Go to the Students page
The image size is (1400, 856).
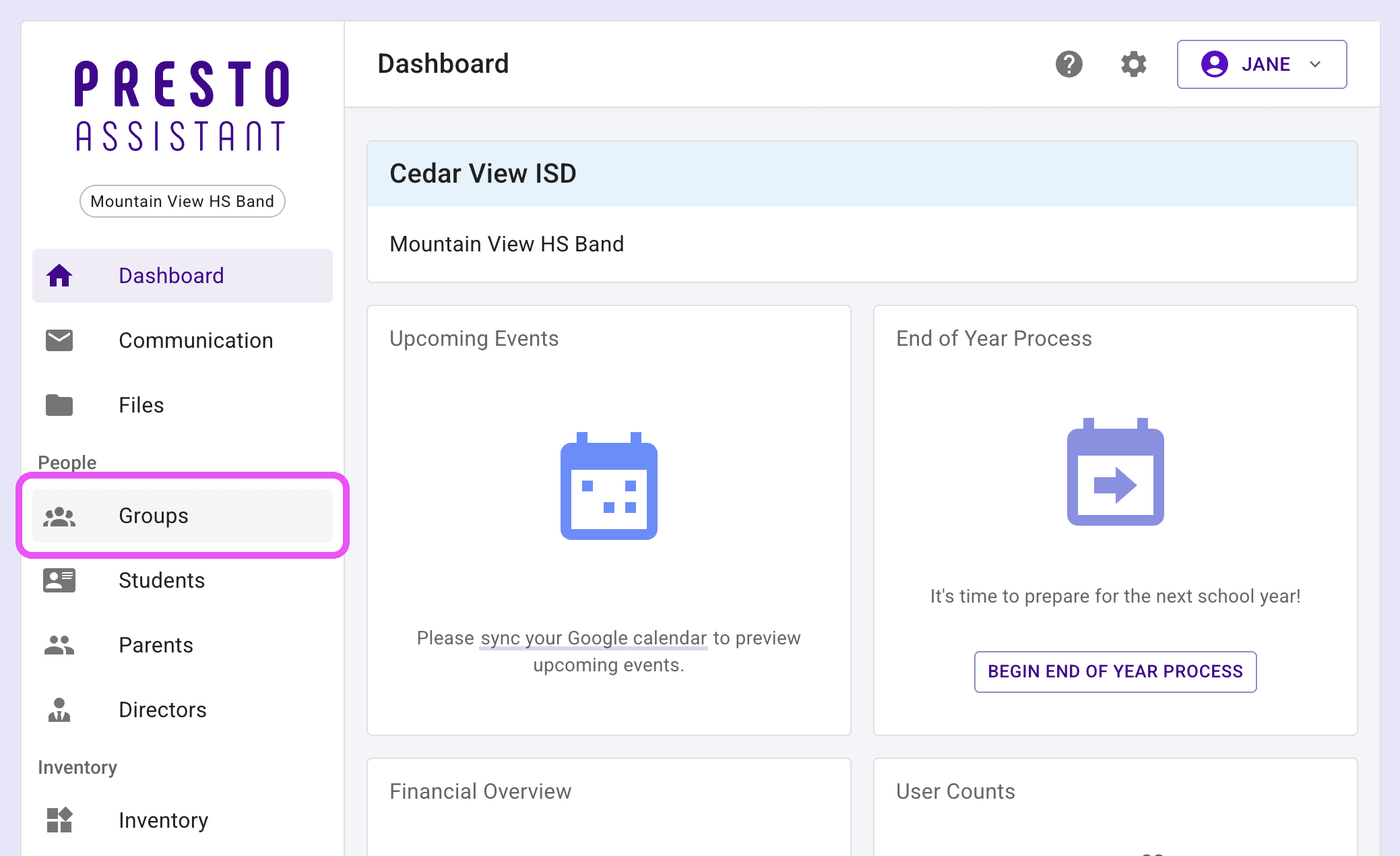(x=162, y=580)
